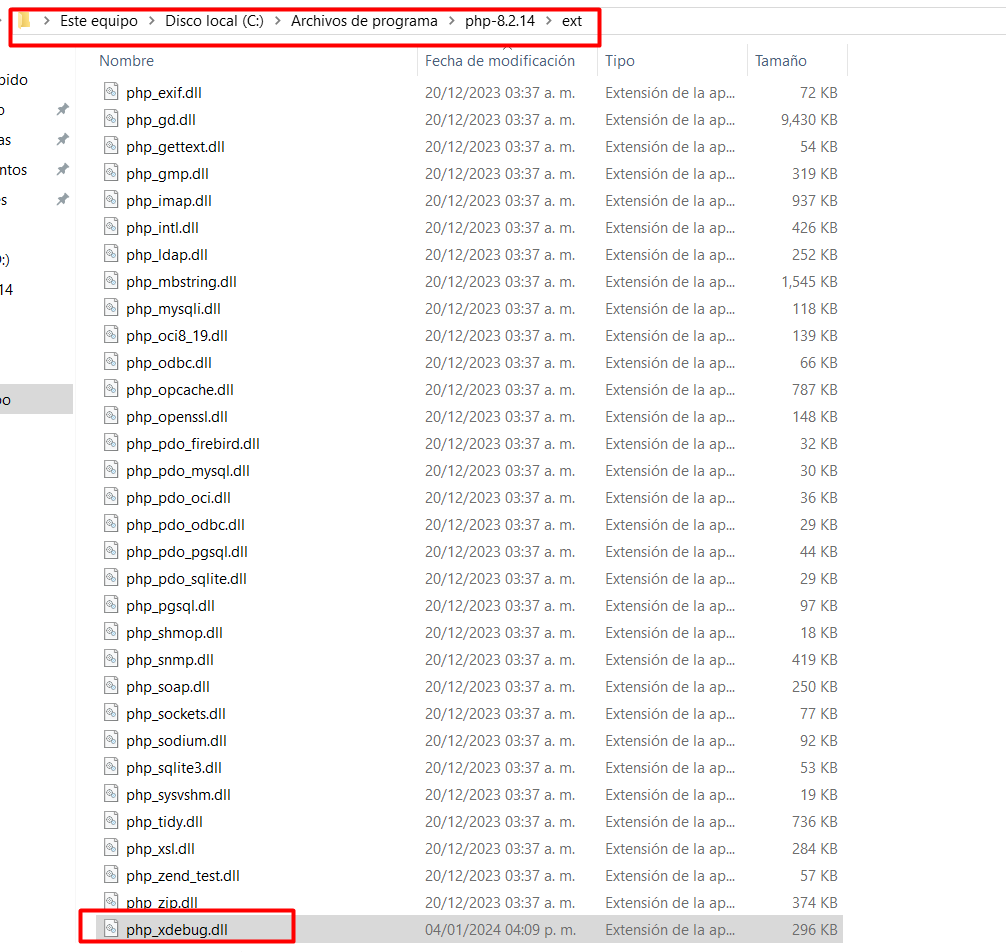Click the php_openssl.dll file icon

tap(111, 416)
